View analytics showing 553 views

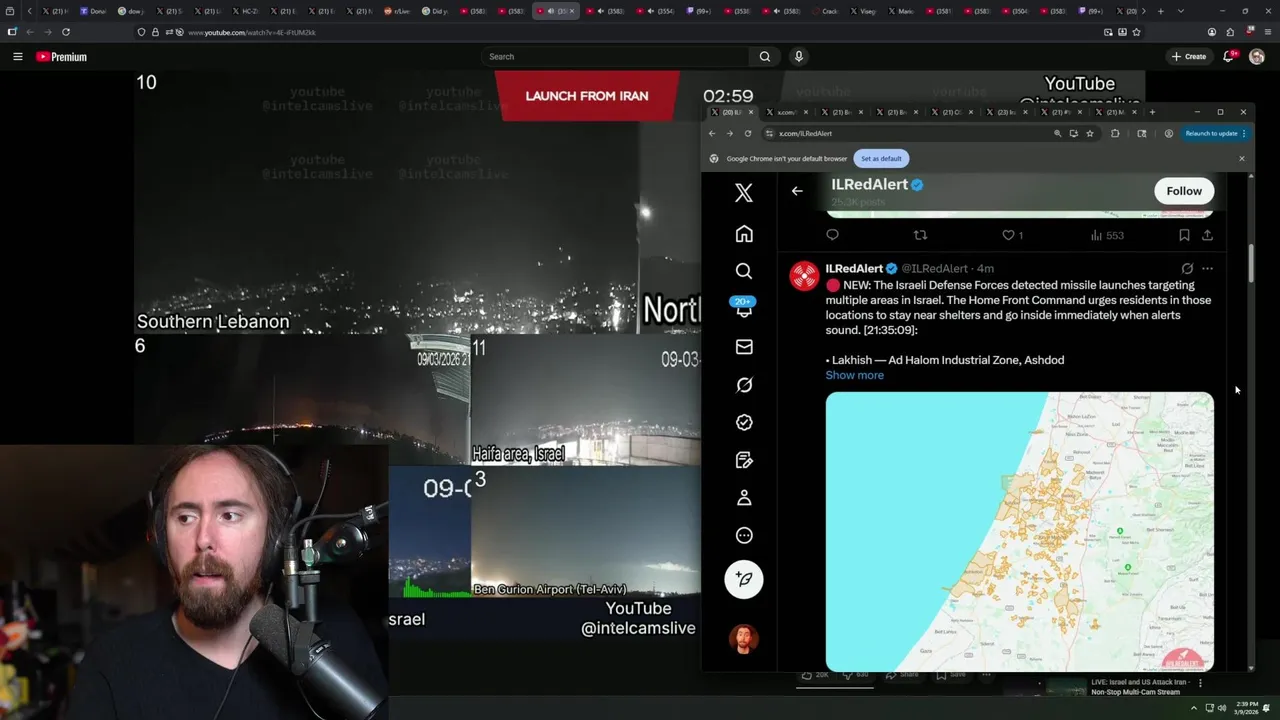point(1107,235)
